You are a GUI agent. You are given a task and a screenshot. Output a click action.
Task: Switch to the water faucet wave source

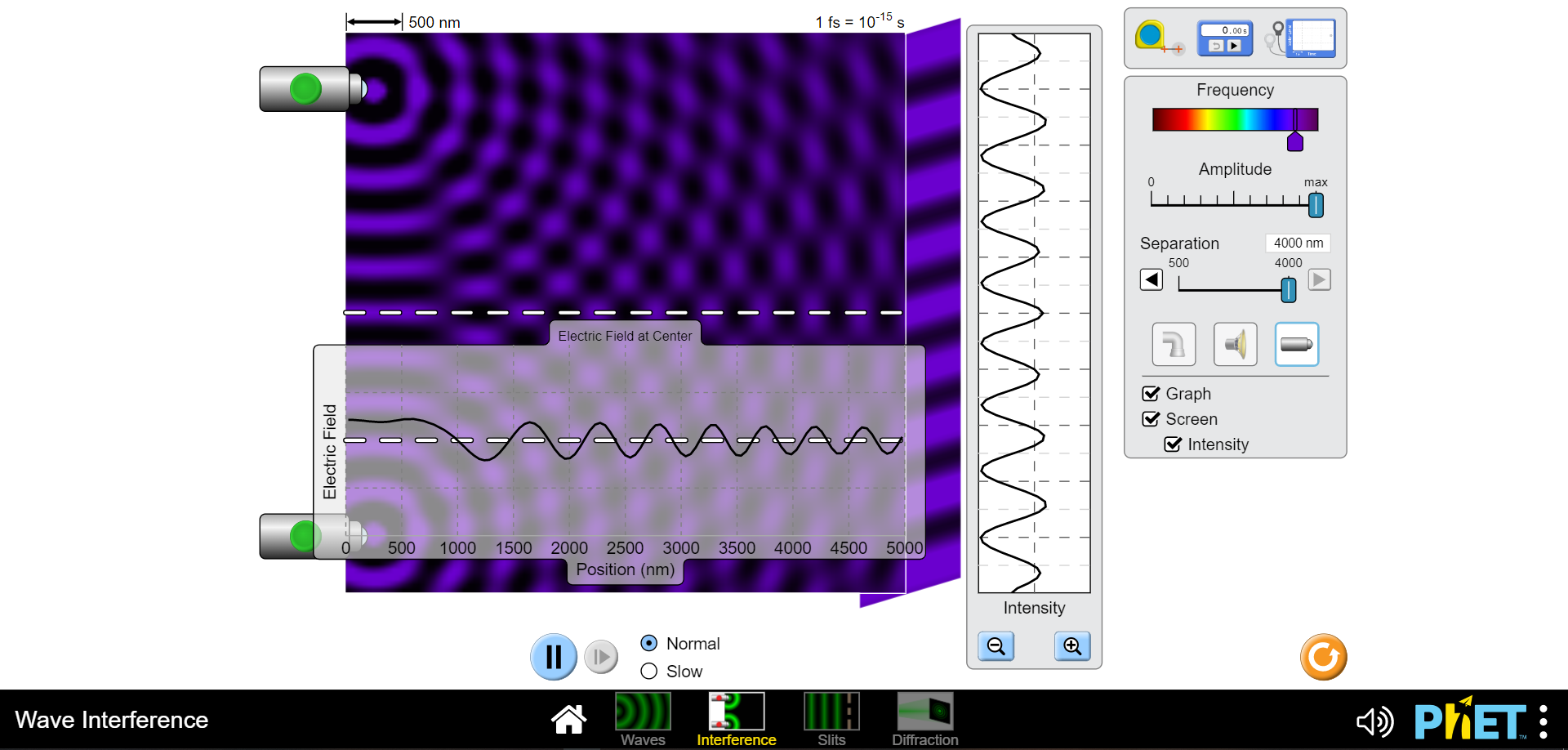click(x=1174, y=344)
